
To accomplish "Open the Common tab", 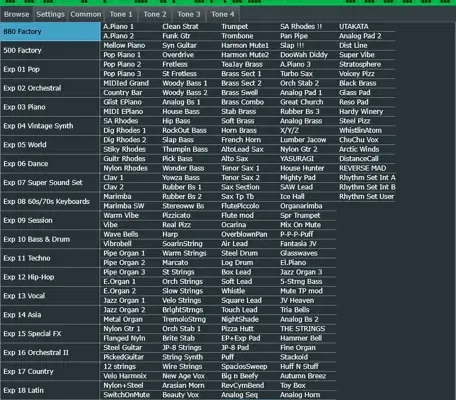I will click(x=85, y=14).
